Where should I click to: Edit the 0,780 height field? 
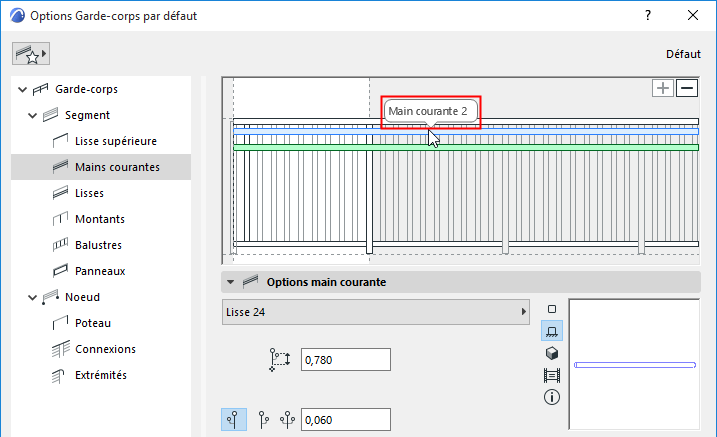coord(346,360)
